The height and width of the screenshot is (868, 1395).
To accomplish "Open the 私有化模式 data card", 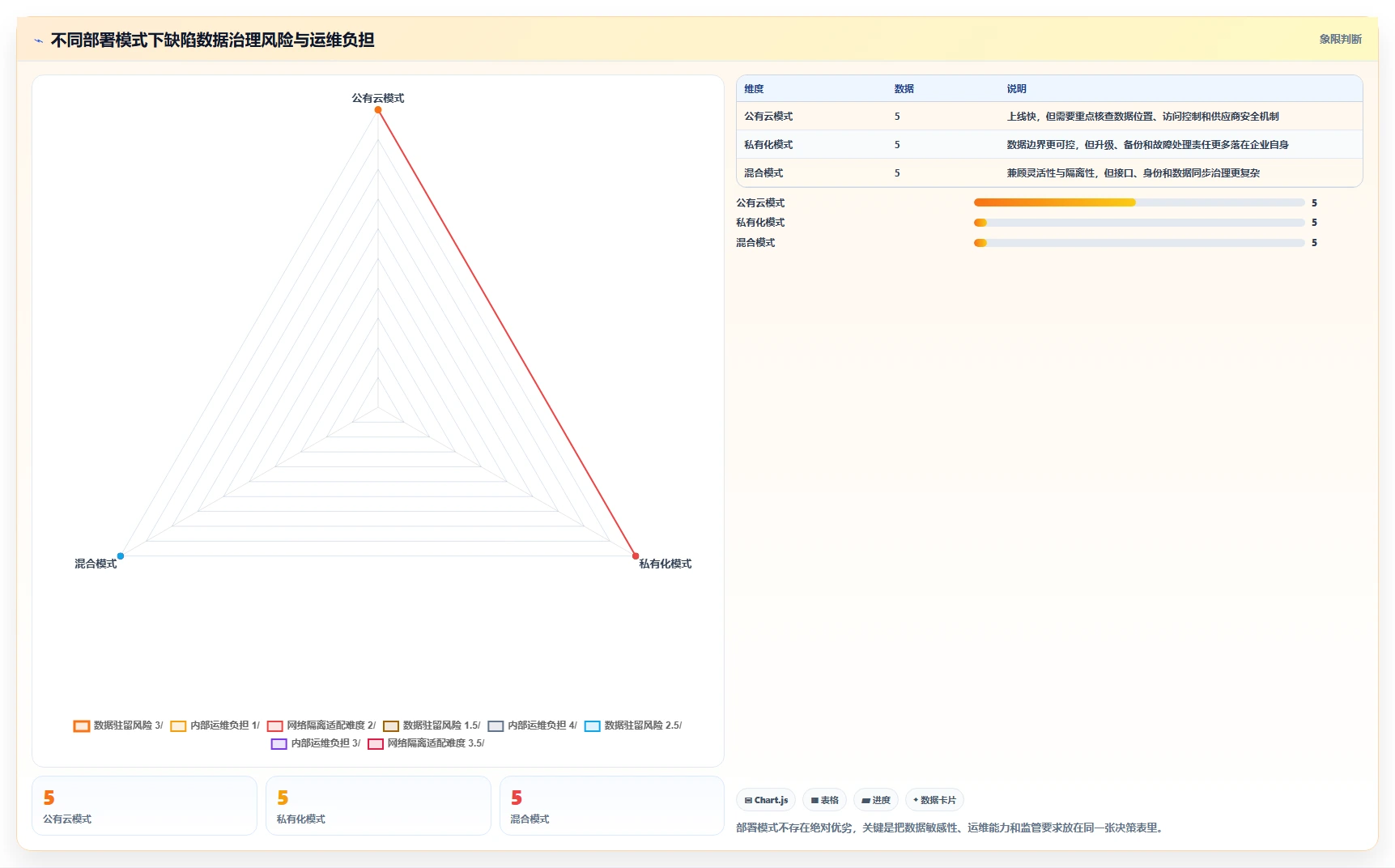I will click(378, 806).
